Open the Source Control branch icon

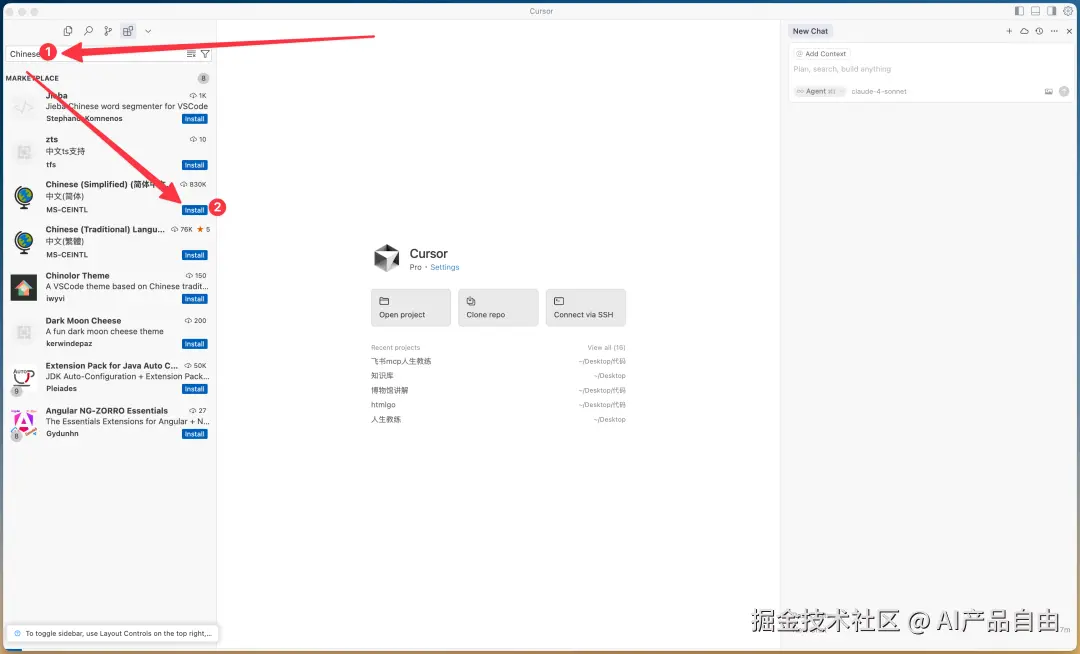(x=108, y=31)
